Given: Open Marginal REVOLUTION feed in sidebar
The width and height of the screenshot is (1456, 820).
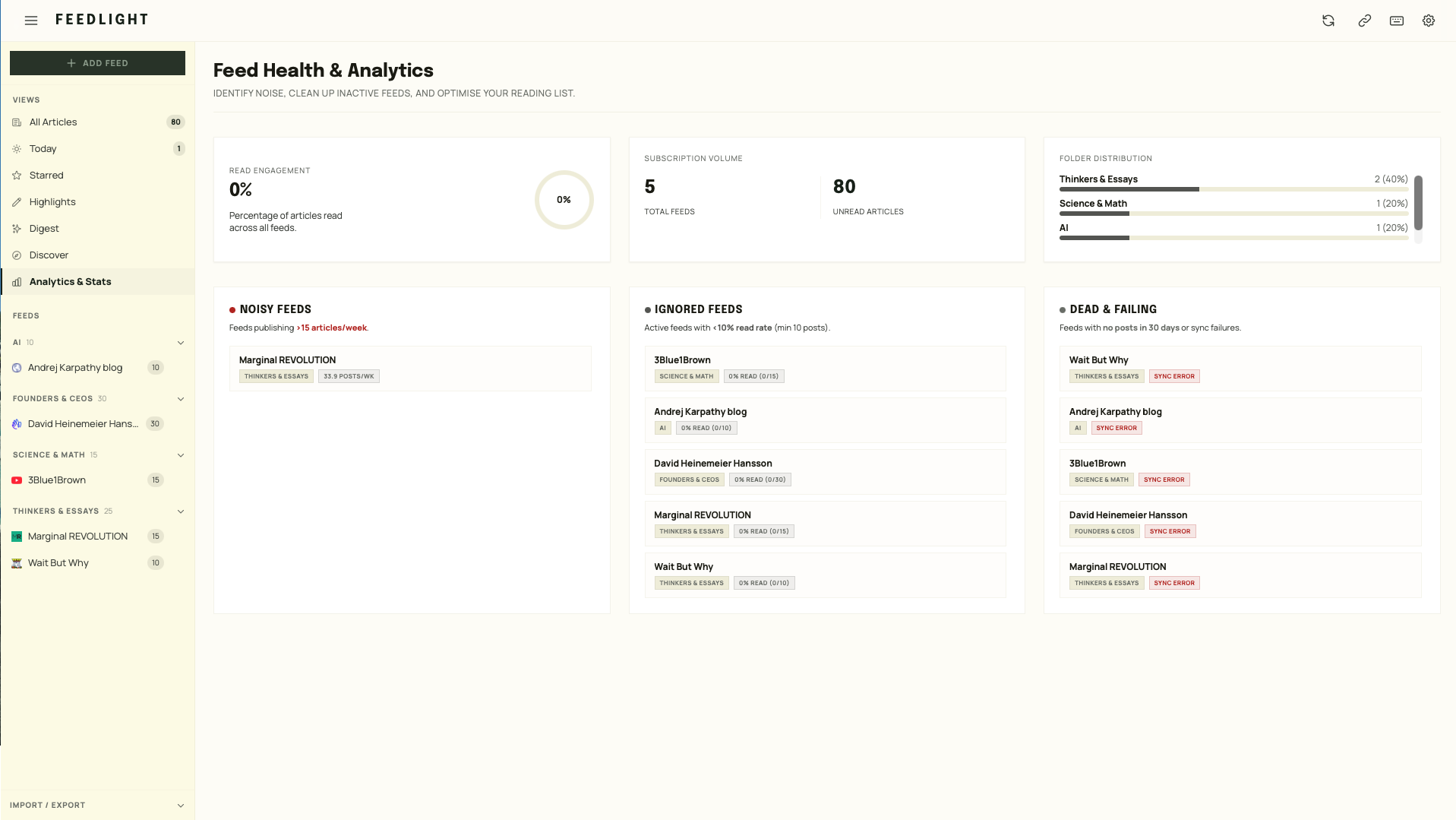Looking at the screenshot, I should tap(97, 537).
